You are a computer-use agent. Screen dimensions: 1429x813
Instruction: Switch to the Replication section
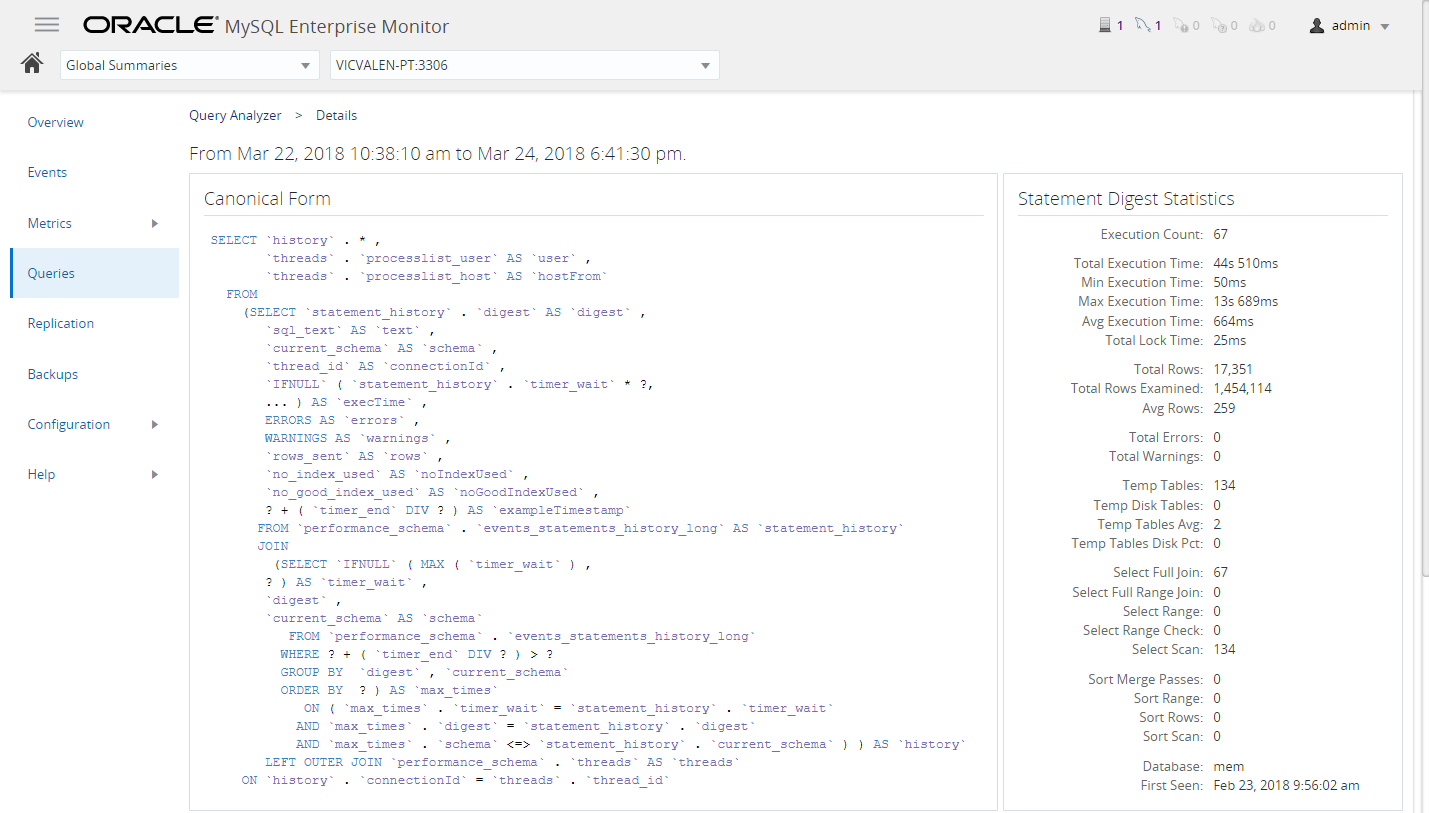(61, 323)
